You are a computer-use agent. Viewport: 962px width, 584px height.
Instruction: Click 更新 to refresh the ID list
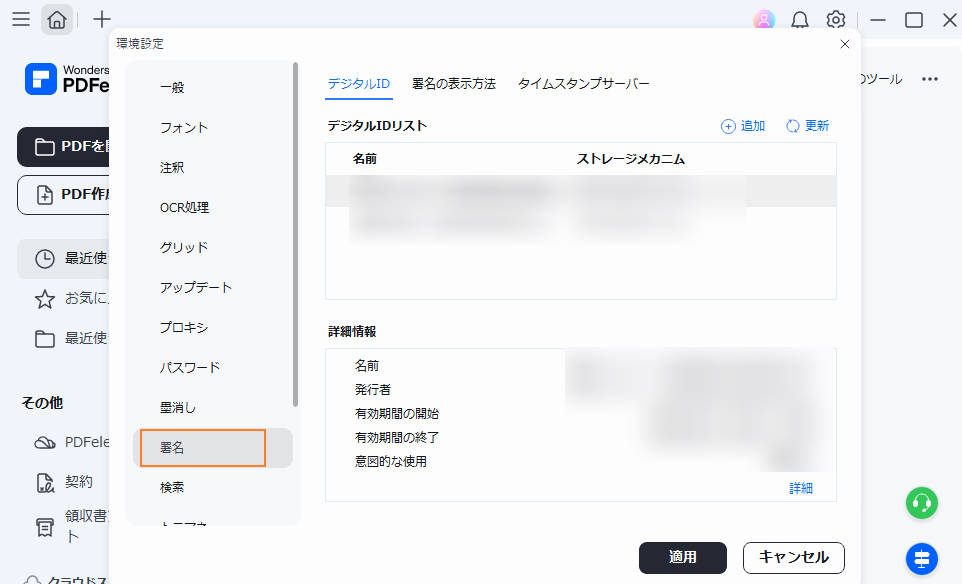tap(808, 126)
